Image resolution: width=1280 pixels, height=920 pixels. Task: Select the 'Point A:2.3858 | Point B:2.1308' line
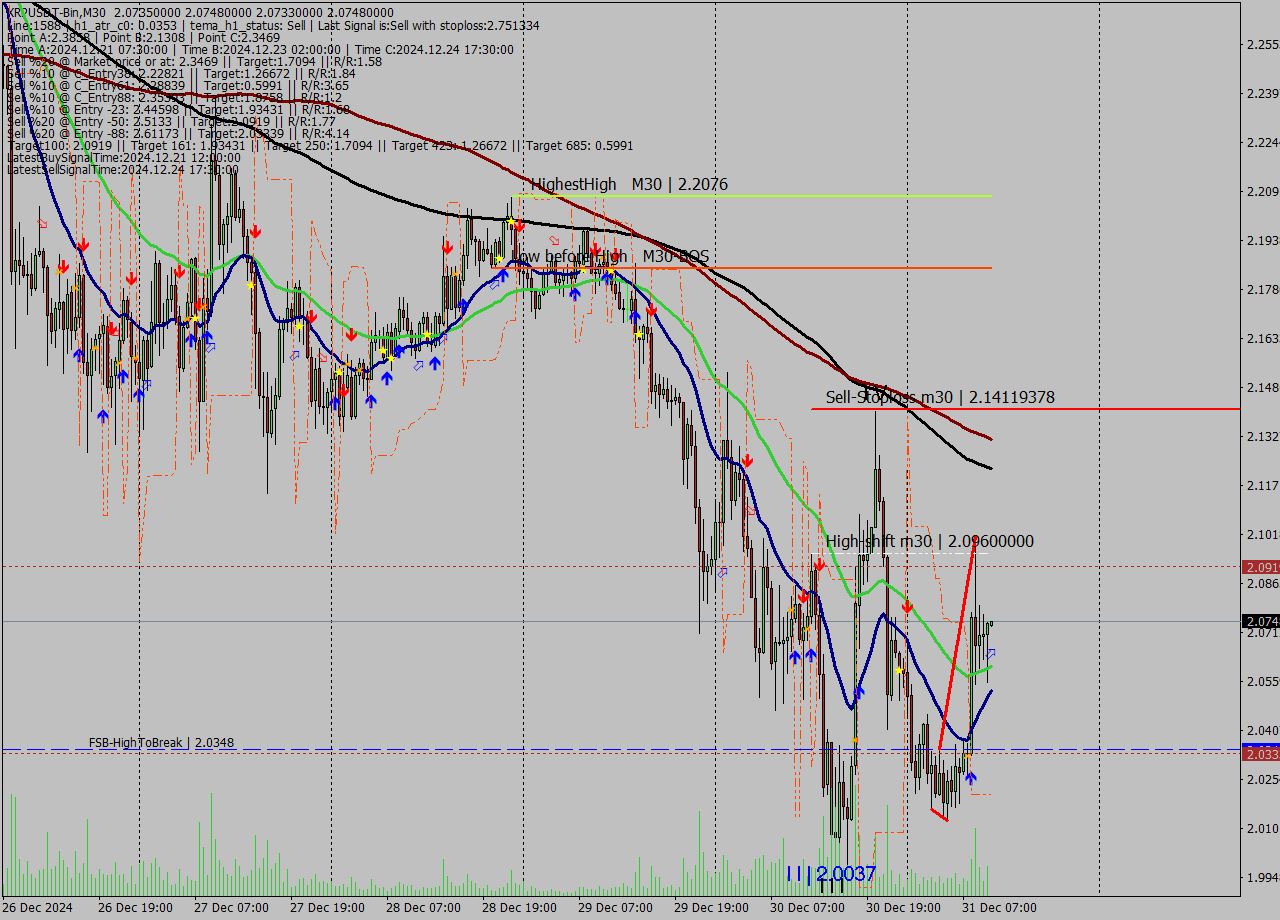[x=144, y=37]
